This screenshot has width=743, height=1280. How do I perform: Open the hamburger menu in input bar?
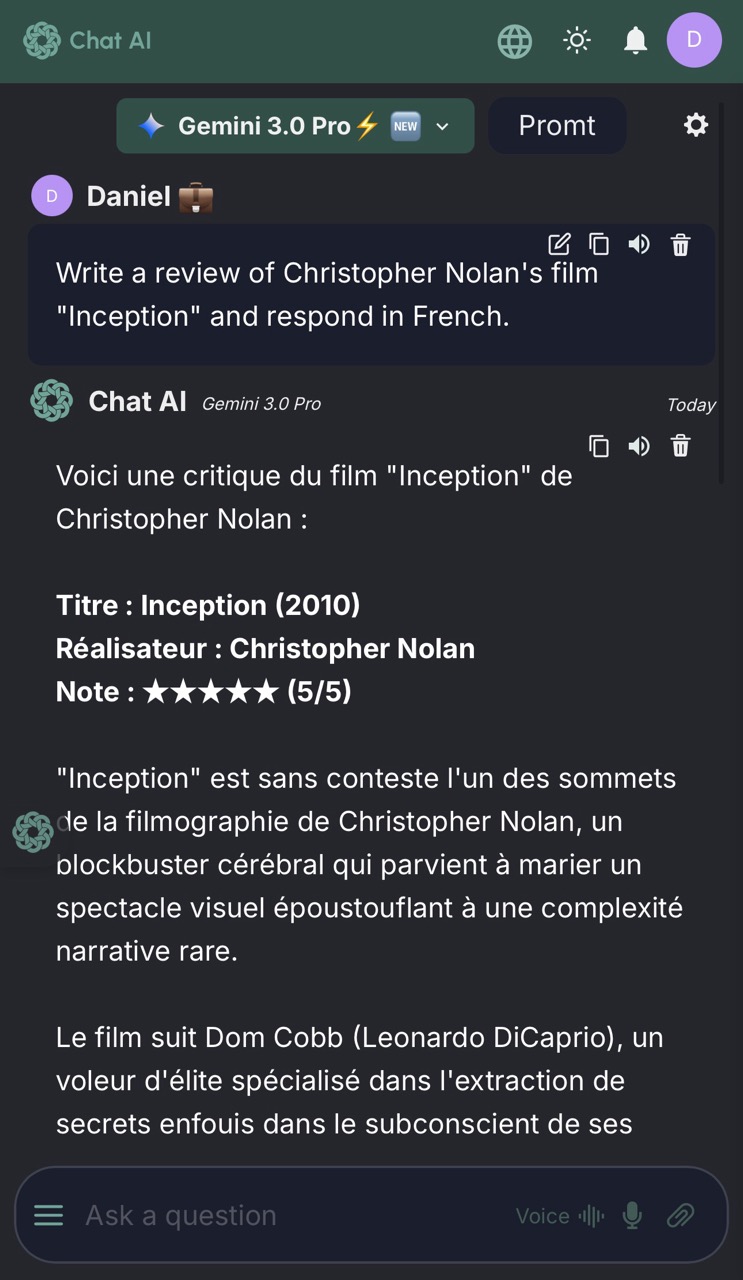click(x=48, y=1215)
